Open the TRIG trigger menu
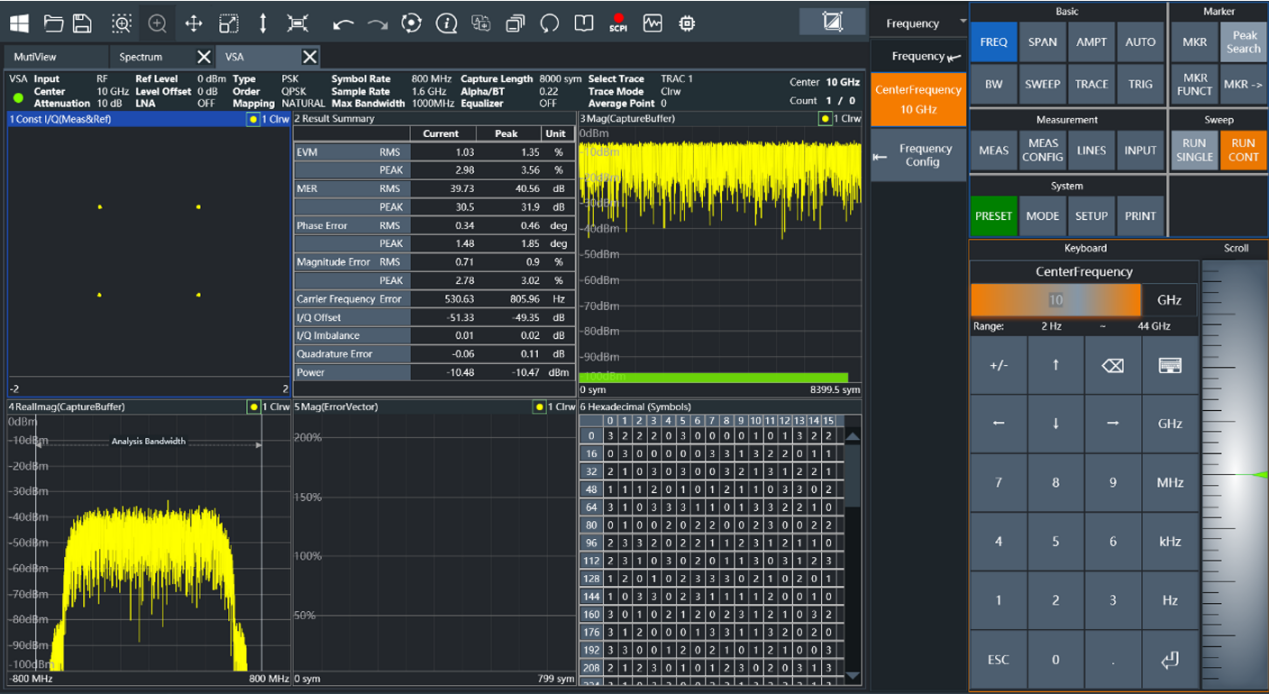The width and height of the screenshot is (1269, 694). [x=1140, y=85]
